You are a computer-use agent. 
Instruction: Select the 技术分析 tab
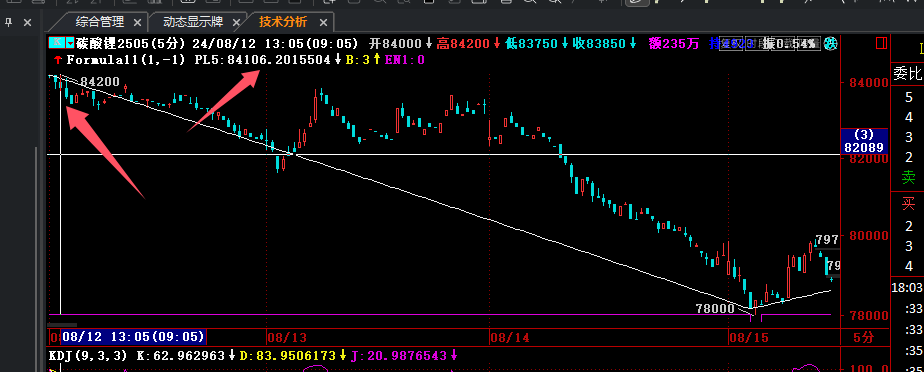(x=283, y=22)
